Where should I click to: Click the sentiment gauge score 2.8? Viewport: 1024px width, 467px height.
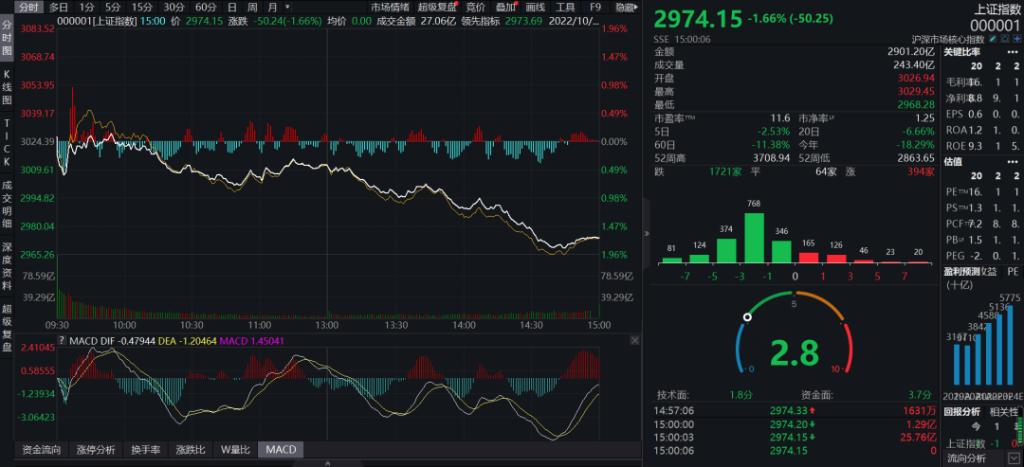(x=795, y=353)
